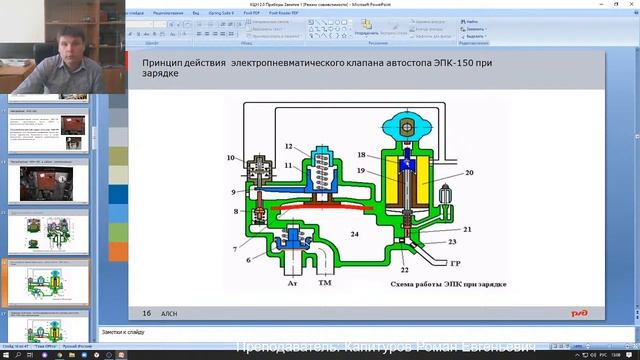The height and width of the screenshot is (360, 640).
Task: Click the increase list level icon
Action: tap(230, 24)
